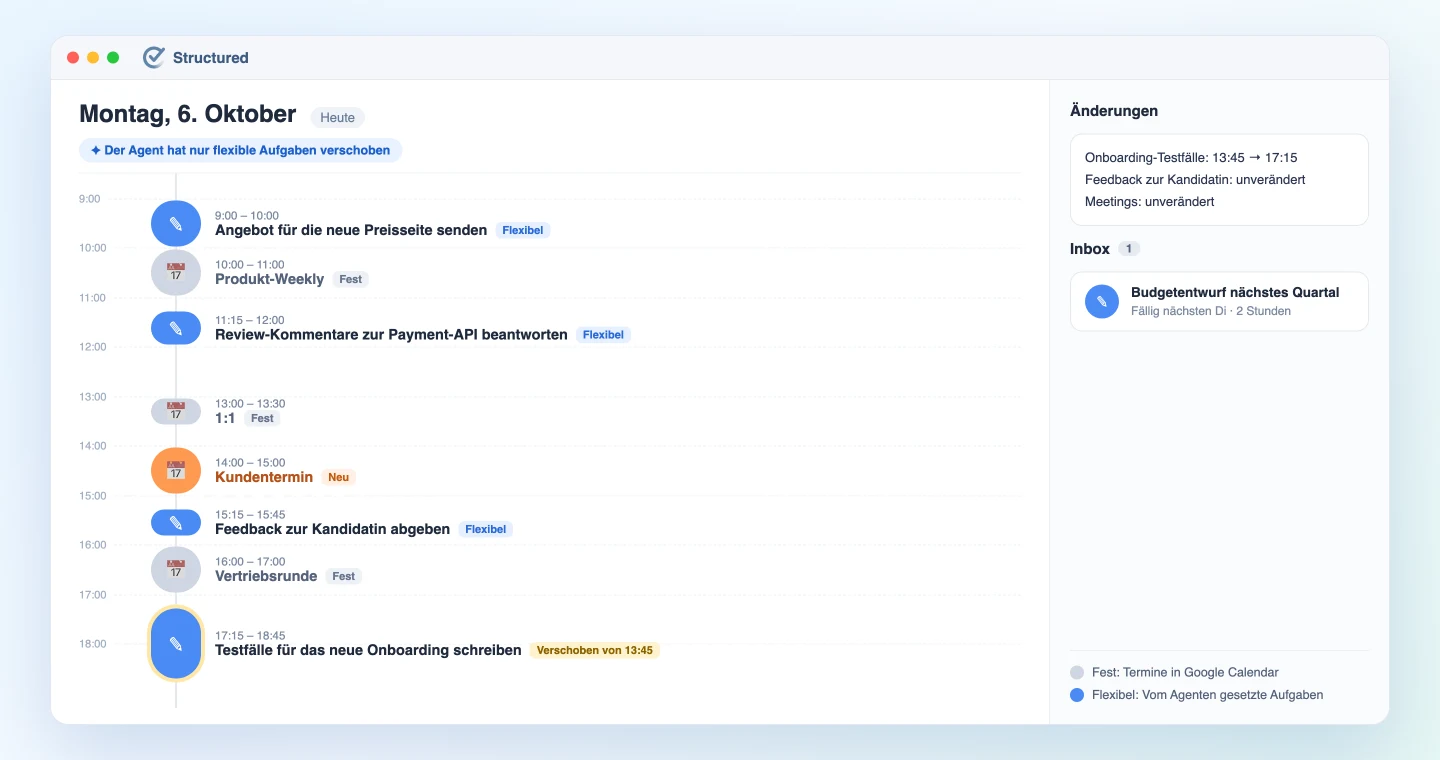Click the Verschoben von 13:45 badge
The height and width of the screenshot is (760, 1440).
point(595,650)
